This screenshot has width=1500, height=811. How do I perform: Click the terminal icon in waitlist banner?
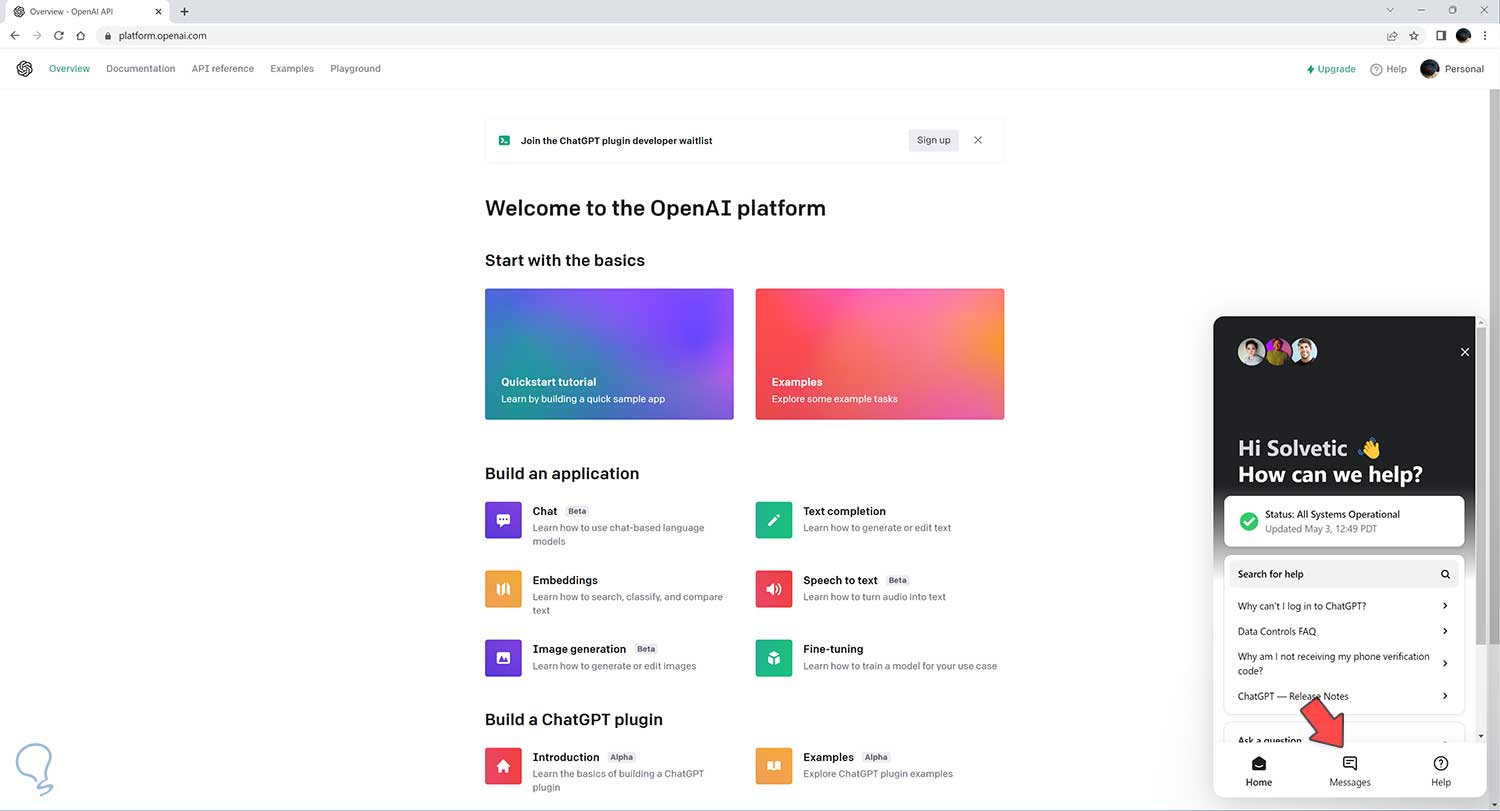click(x=505, y=140)
